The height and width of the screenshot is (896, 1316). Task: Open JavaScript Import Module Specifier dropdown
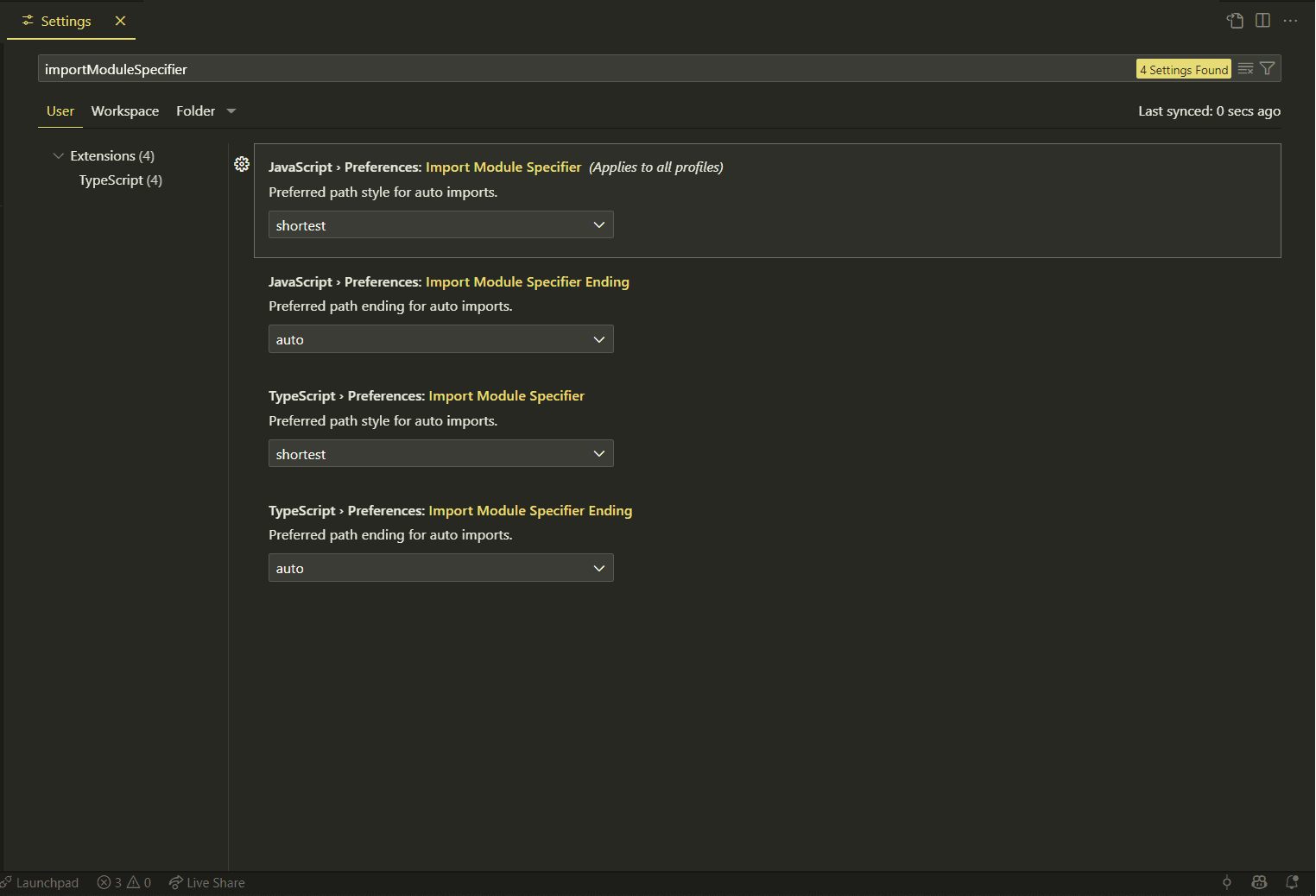click(441, 225)
